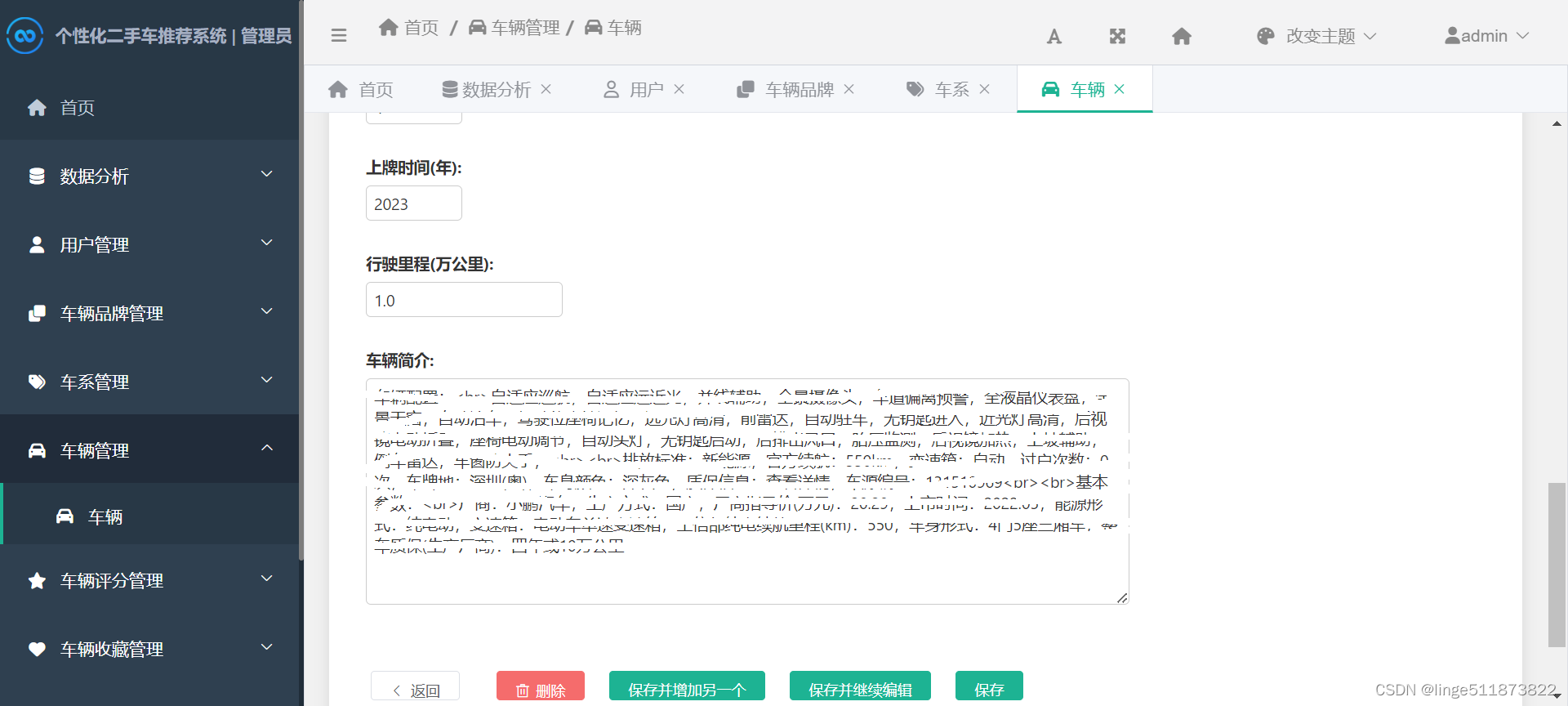The width and height of the screenshot is (1568, 706).
Task: Click sidebar 用户管理 person icon
Action: coord(37,245)
